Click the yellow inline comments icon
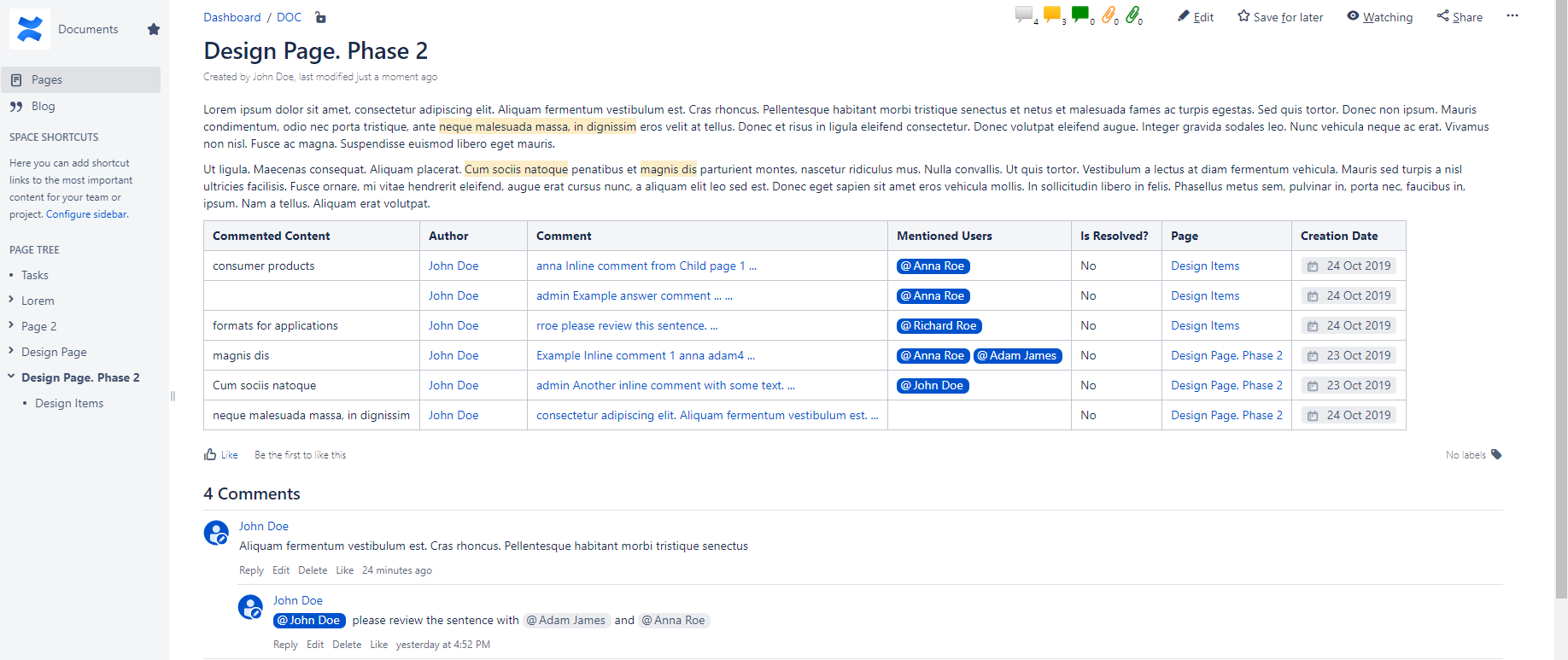The width and height of the screenshot is (1568, 660). tap(1051, 14)
